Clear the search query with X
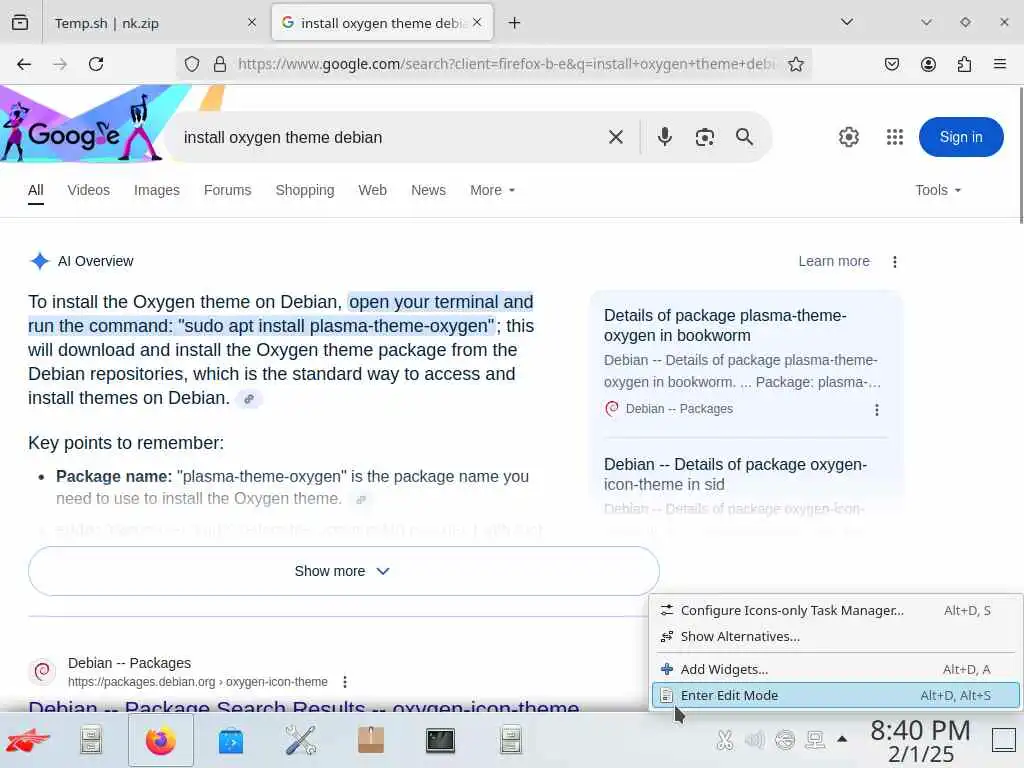 (616, 137)
